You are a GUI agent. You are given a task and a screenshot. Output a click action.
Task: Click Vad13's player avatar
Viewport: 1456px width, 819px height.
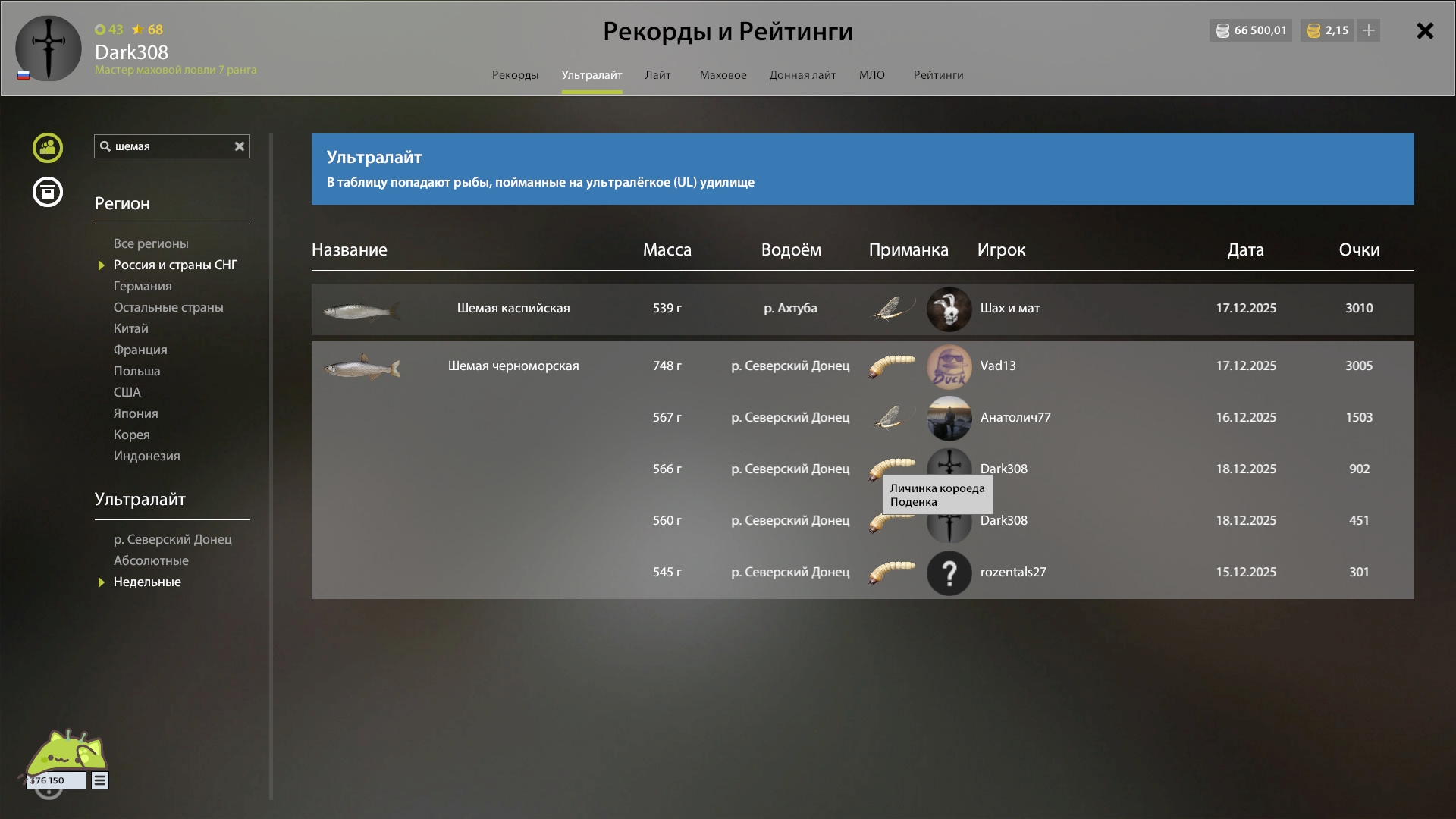click(x=949, y=366)
